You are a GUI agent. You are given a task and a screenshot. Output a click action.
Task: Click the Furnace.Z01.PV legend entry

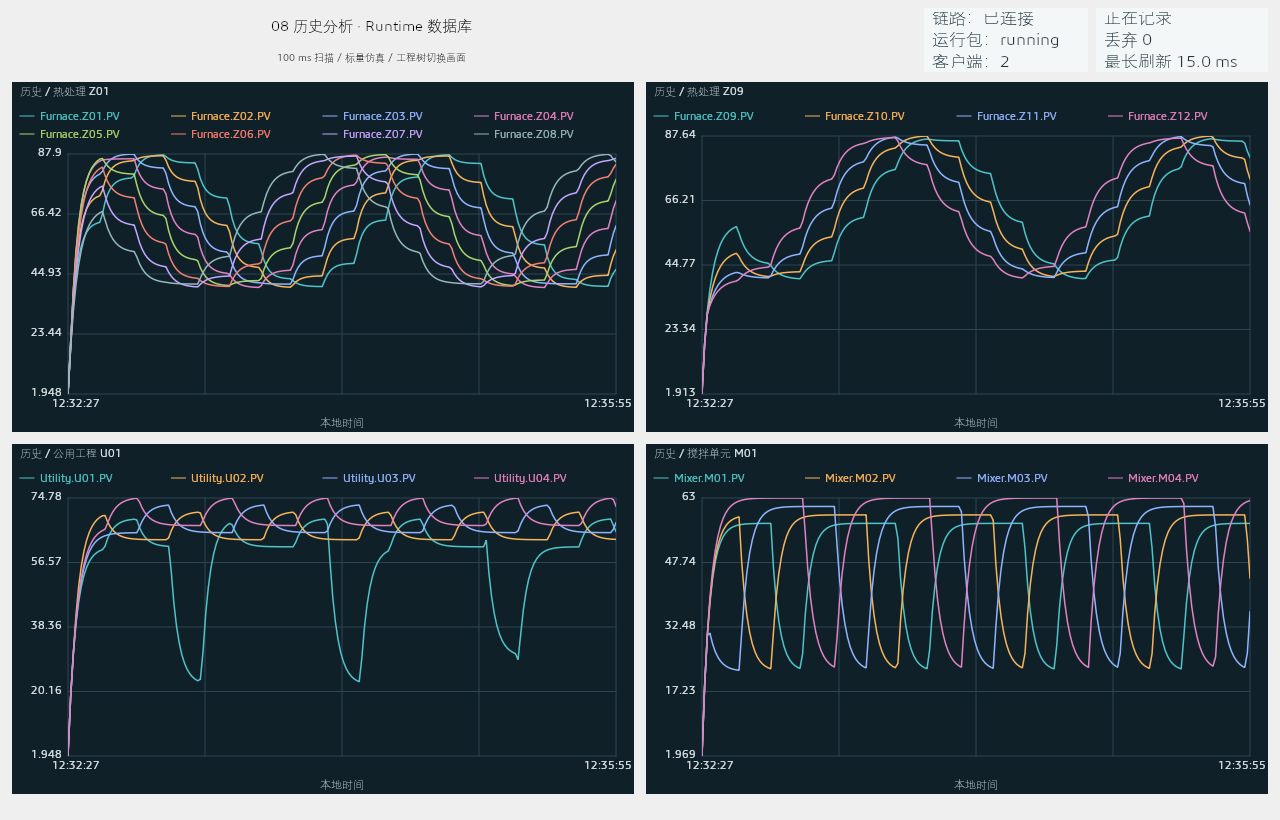[69, 117]
